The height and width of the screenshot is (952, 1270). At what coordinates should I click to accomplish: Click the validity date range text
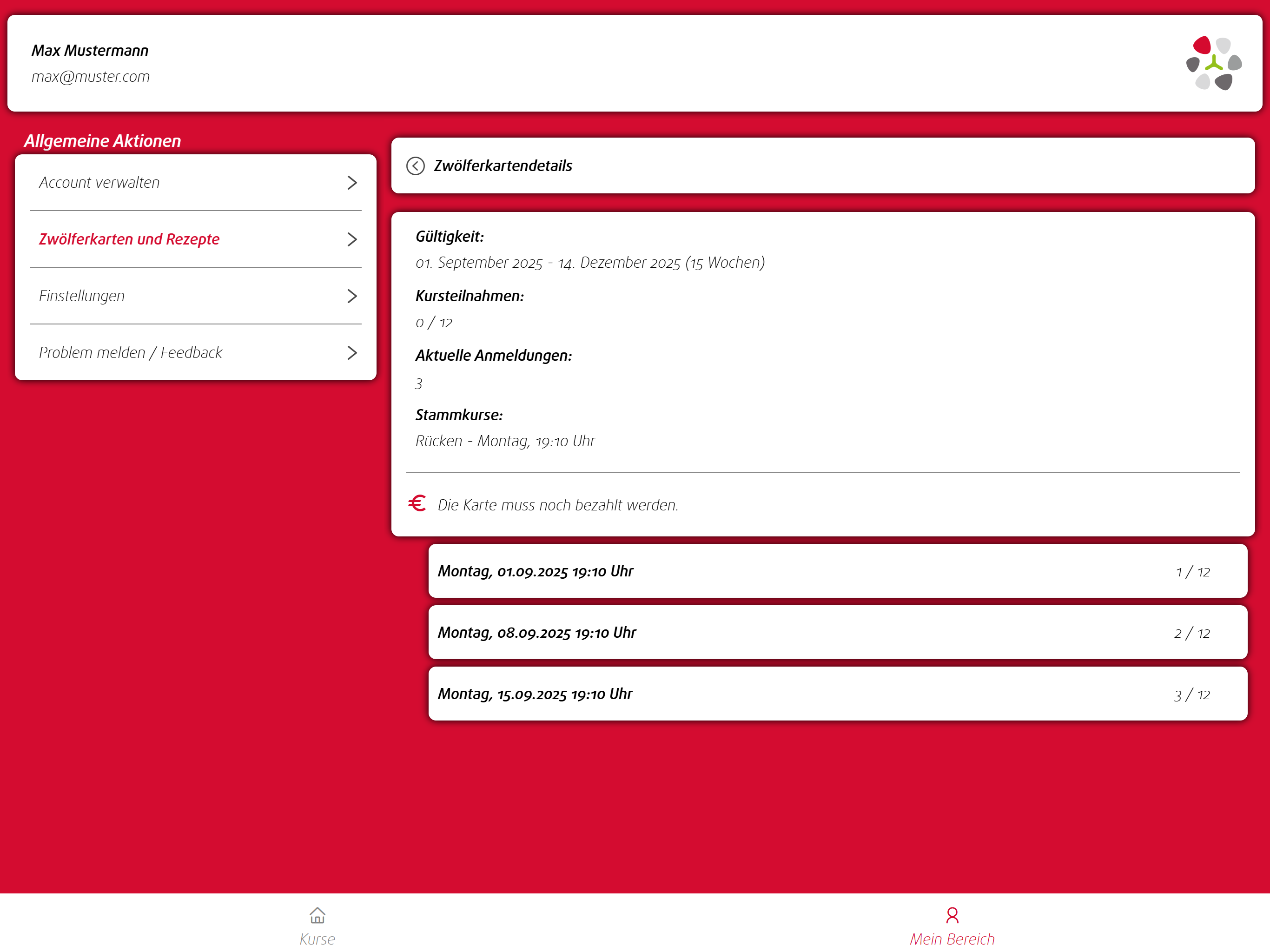[x=590, y=262]
